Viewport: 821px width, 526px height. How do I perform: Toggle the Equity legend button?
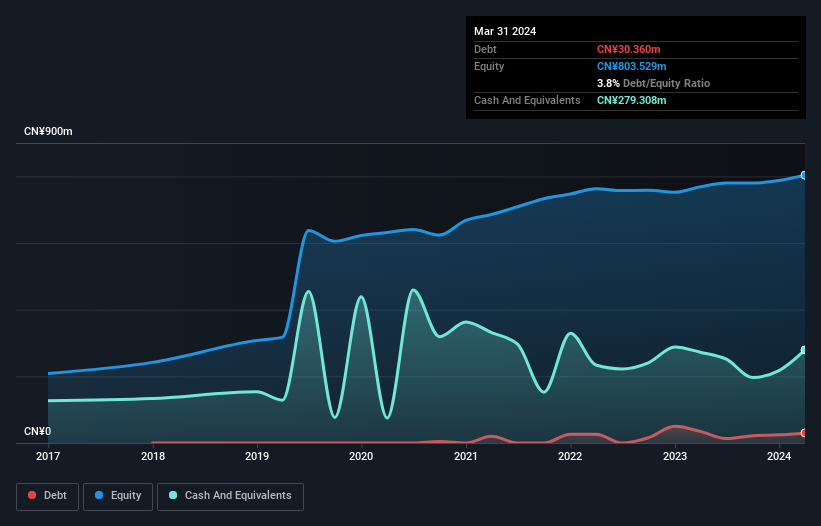pyautogui.click(x=118, y=496)
